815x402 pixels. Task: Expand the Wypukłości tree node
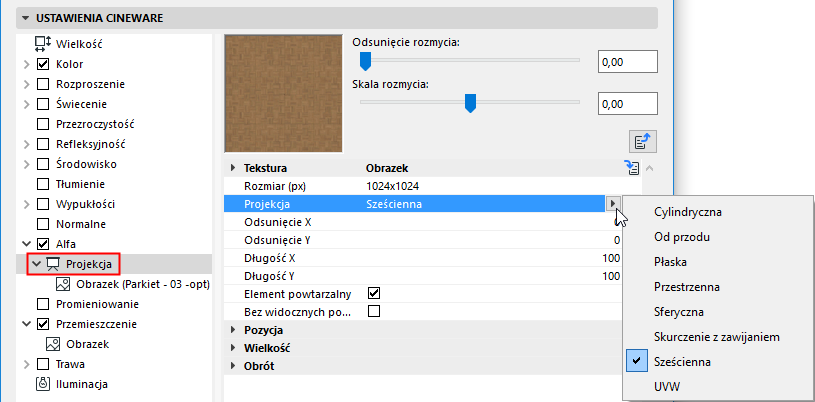click(27, 204)
